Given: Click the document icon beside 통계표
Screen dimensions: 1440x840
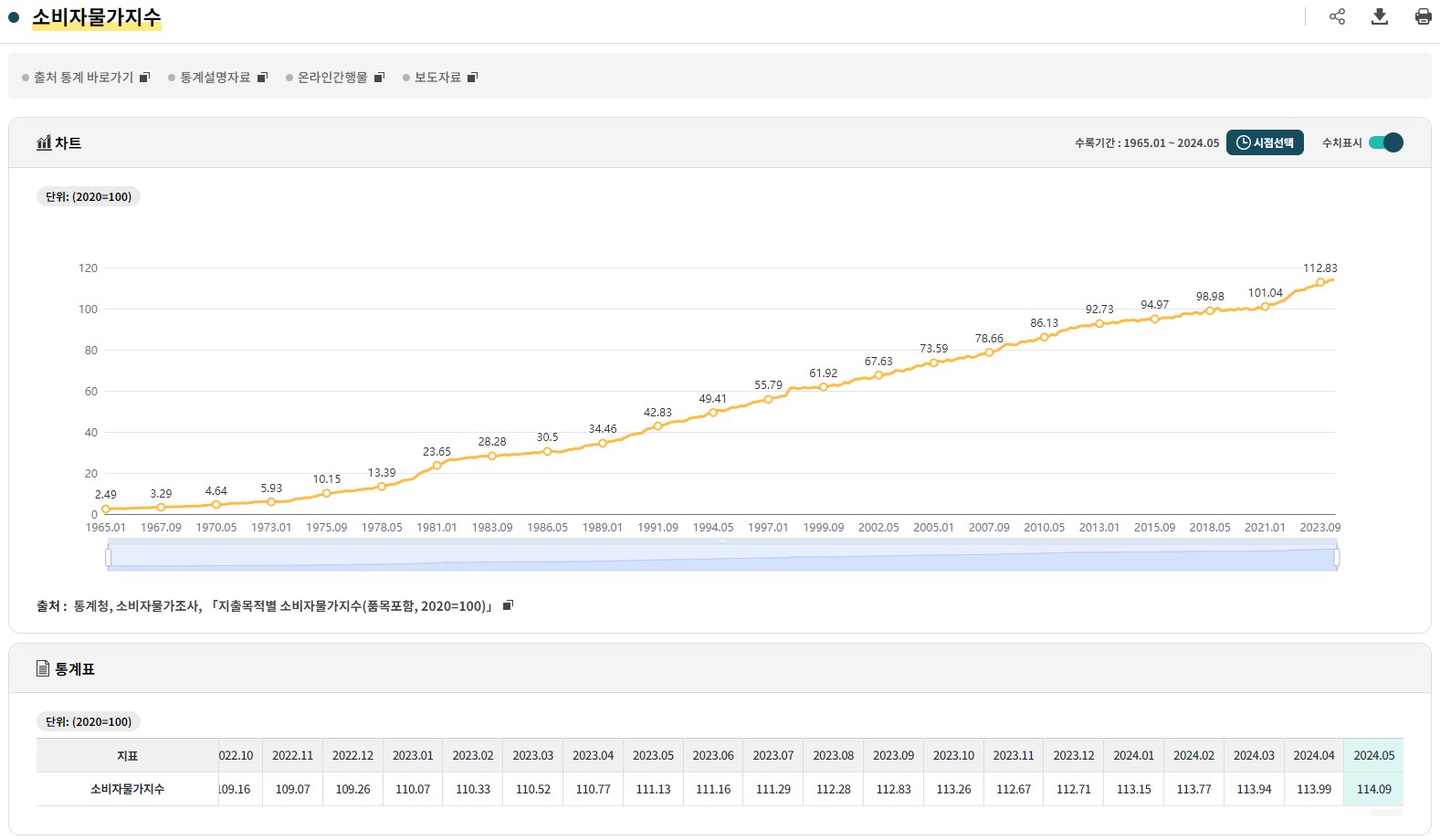Looking at the screenshot, I should [x=43, y=668].
